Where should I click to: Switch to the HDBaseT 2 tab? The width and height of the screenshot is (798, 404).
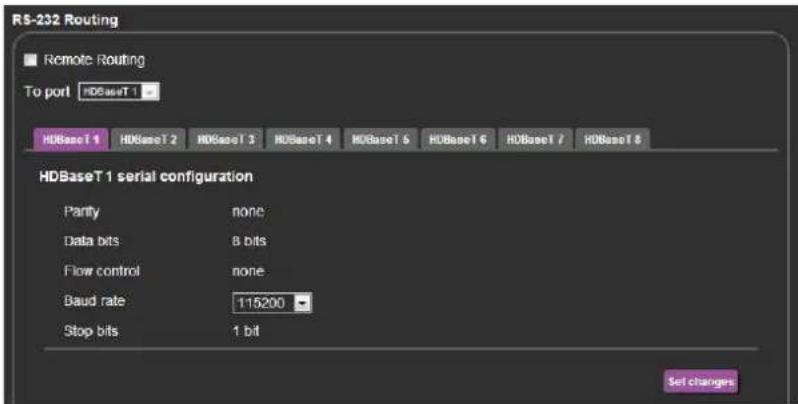click(149, 139)
